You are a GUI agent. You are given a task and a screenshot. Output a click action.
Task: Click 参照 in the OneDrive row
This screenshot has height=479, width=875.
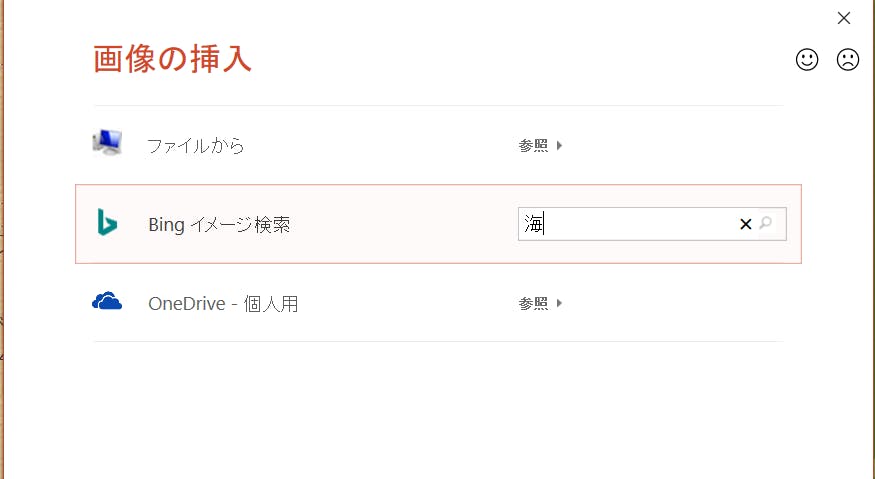(533, 303)
